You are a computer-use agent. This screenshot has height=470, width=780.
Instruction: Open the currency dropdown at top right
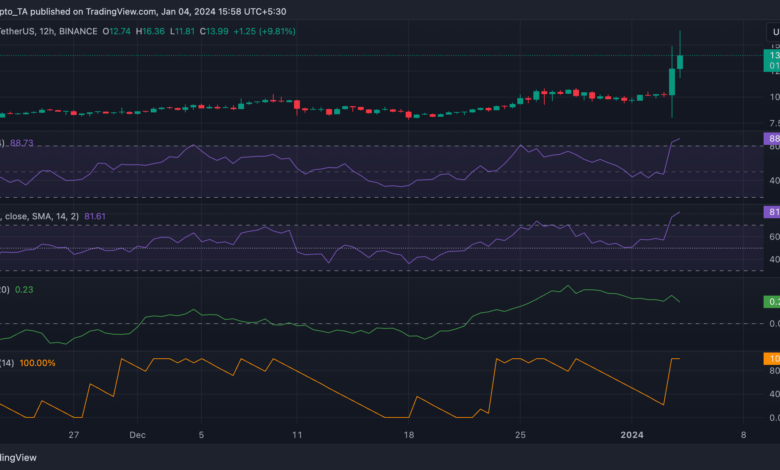[773, 32]
